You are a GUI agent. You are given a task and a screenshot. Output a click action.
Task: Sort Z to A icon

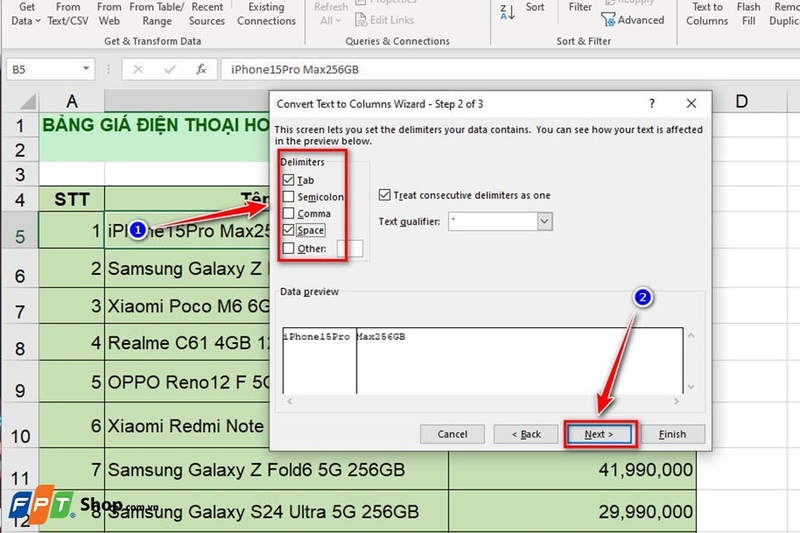(508, 12)
